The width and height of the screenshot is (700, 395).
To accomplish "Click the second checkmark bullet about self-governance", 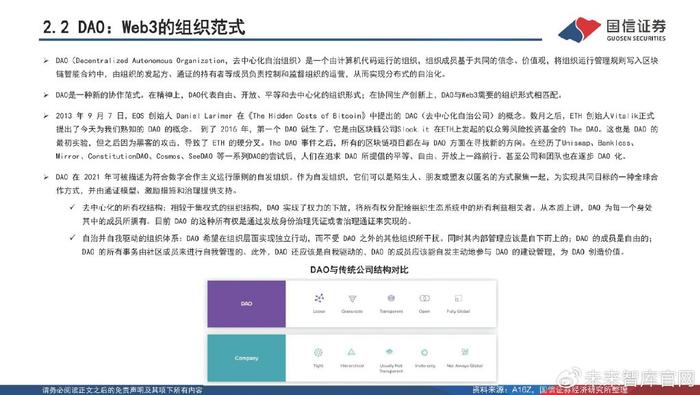I will click(x=72, y=238).
